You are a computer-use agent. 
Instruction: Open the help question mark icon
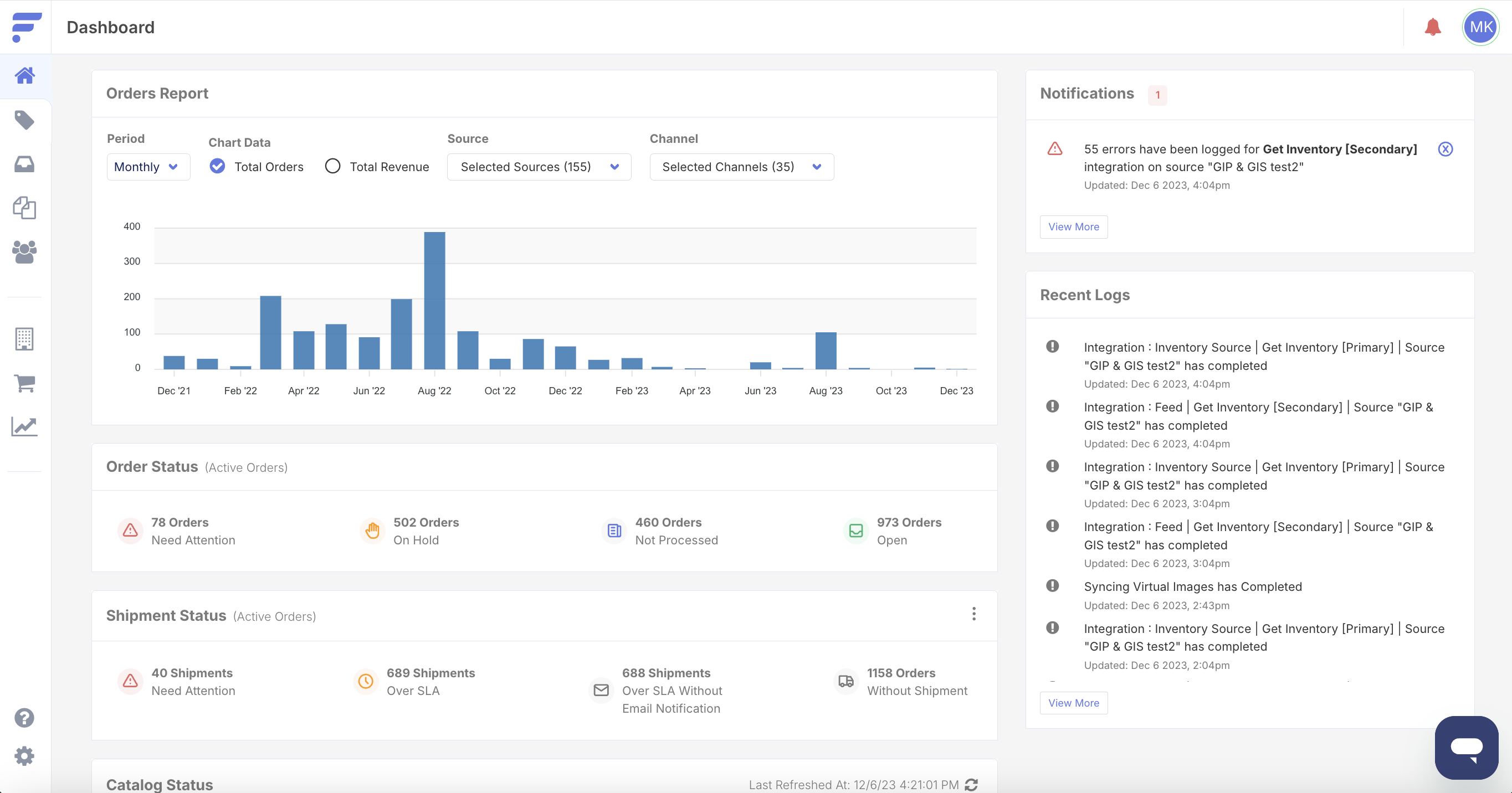[x=24, y=718]
